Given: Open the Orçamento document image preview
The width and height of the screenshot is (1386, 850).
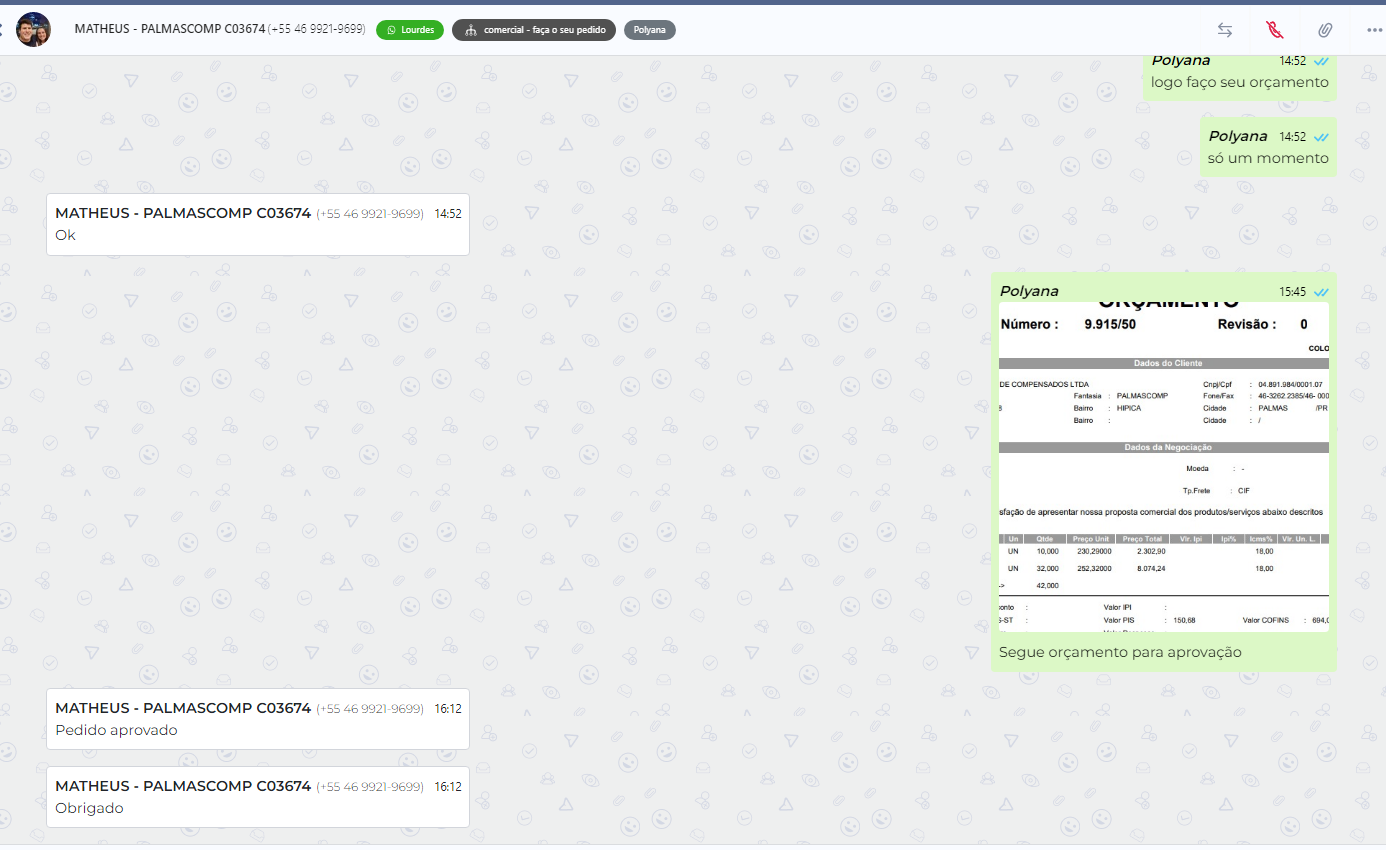Looking at the screenshot, I should pos(1164,466).
